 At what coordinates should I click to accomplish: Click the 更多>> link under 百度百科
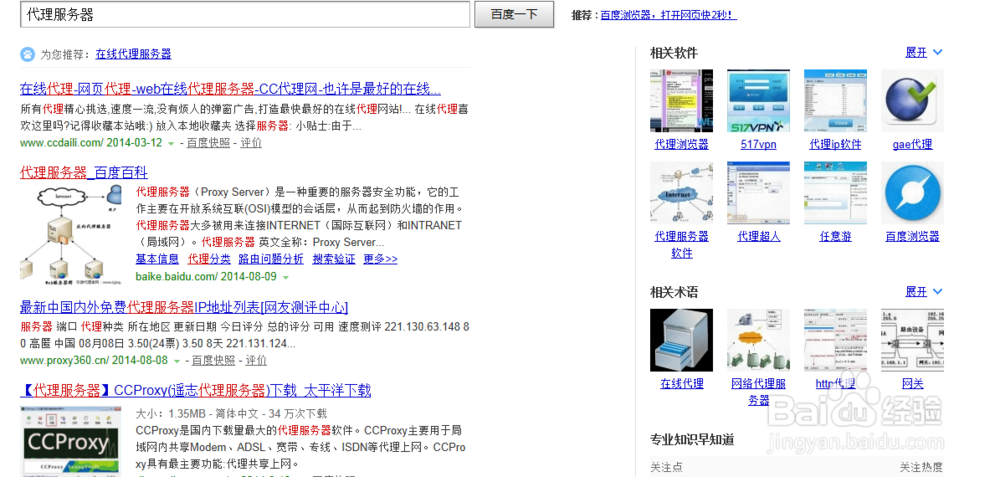tap(380, 259)
